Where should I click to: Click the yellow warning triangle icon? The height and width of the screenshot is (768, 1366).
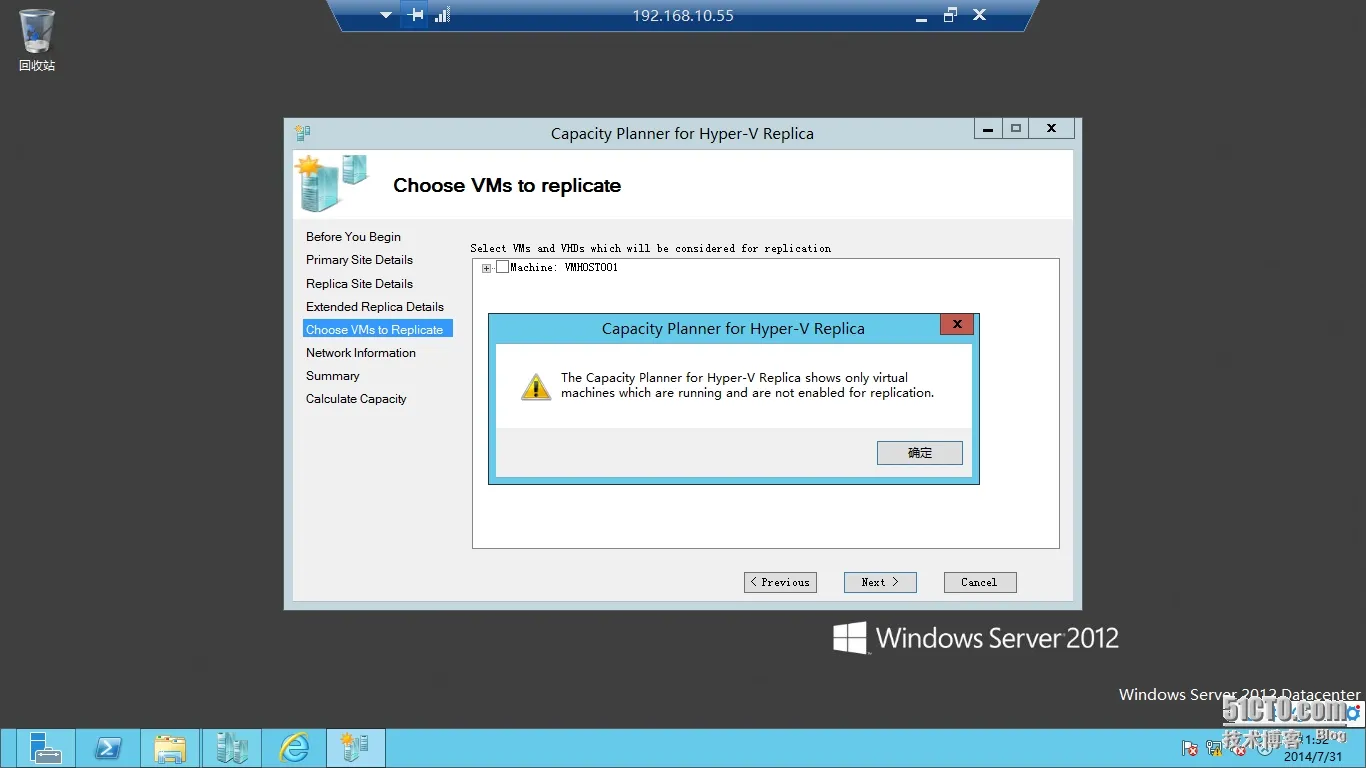tap(536, 387)
